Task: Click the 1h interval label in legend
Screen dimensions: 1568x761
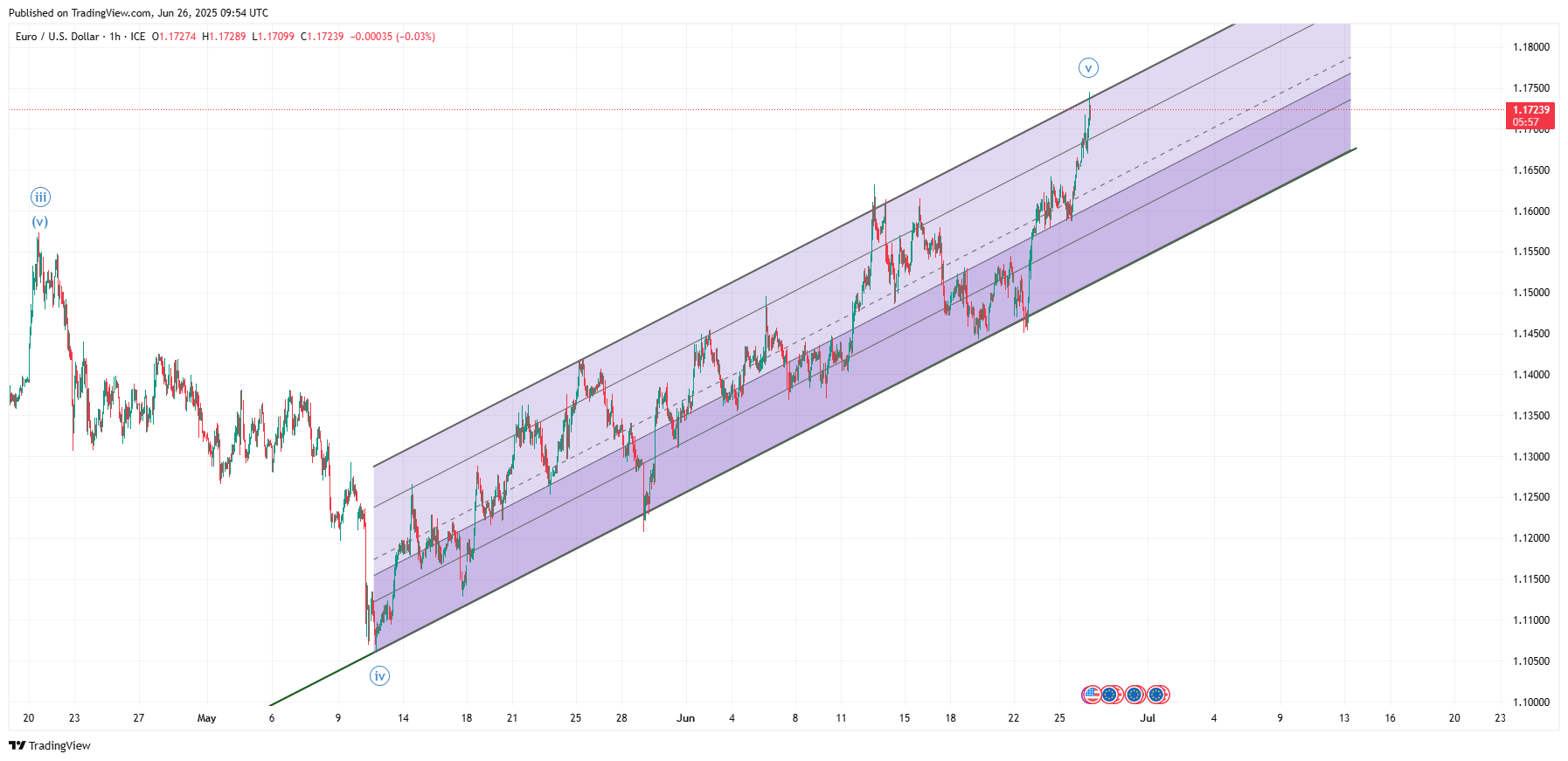Action: pos(115,37)
